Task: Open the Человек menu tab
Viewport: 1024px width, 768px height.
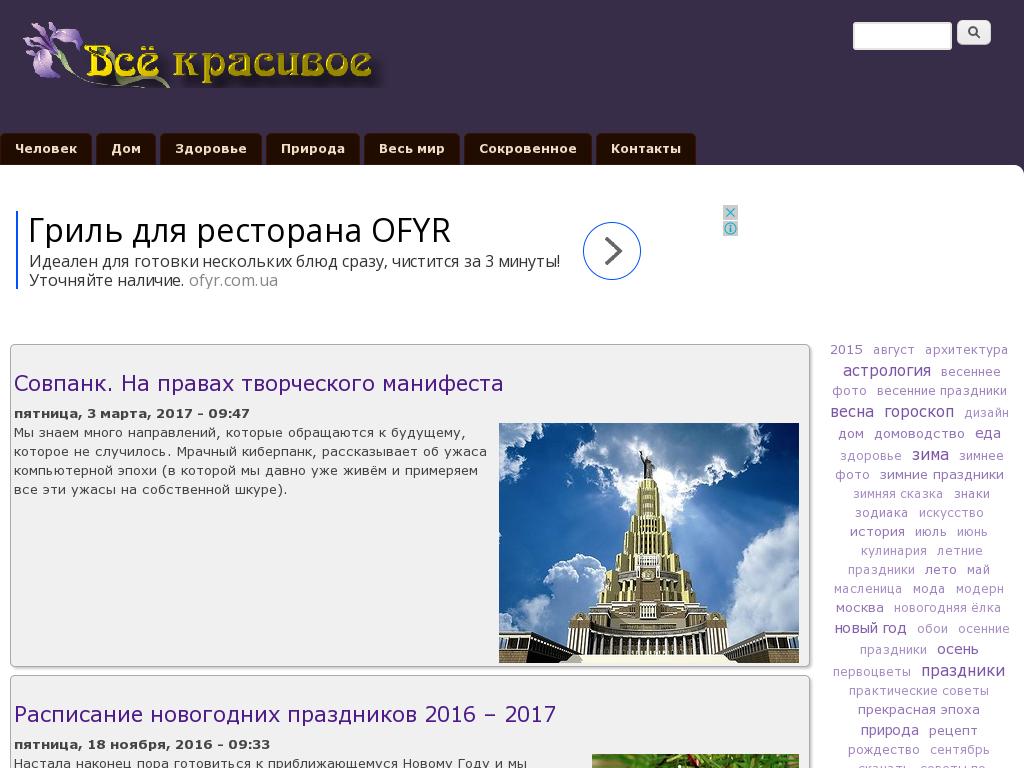Action: pyautogui.click(x=46, y=149)
